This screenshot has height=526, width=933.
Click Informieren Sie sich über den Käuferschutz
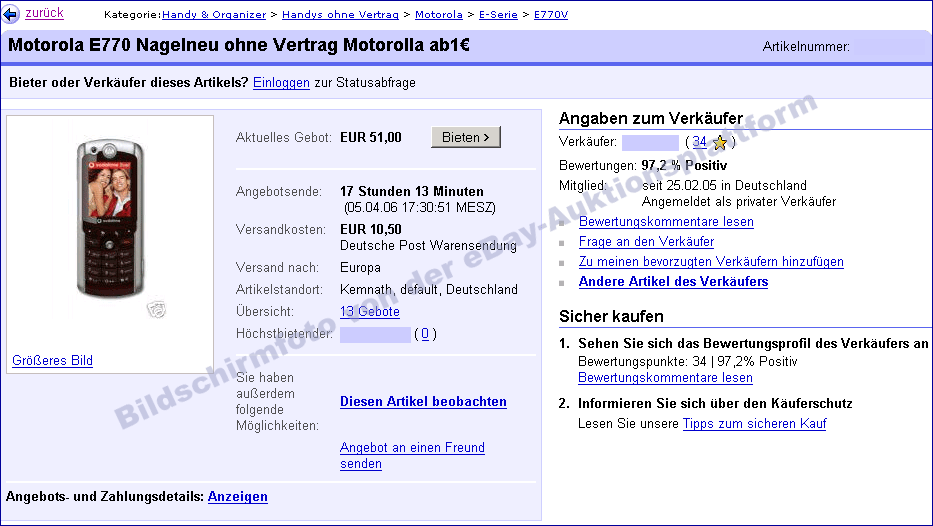[715, 403]
